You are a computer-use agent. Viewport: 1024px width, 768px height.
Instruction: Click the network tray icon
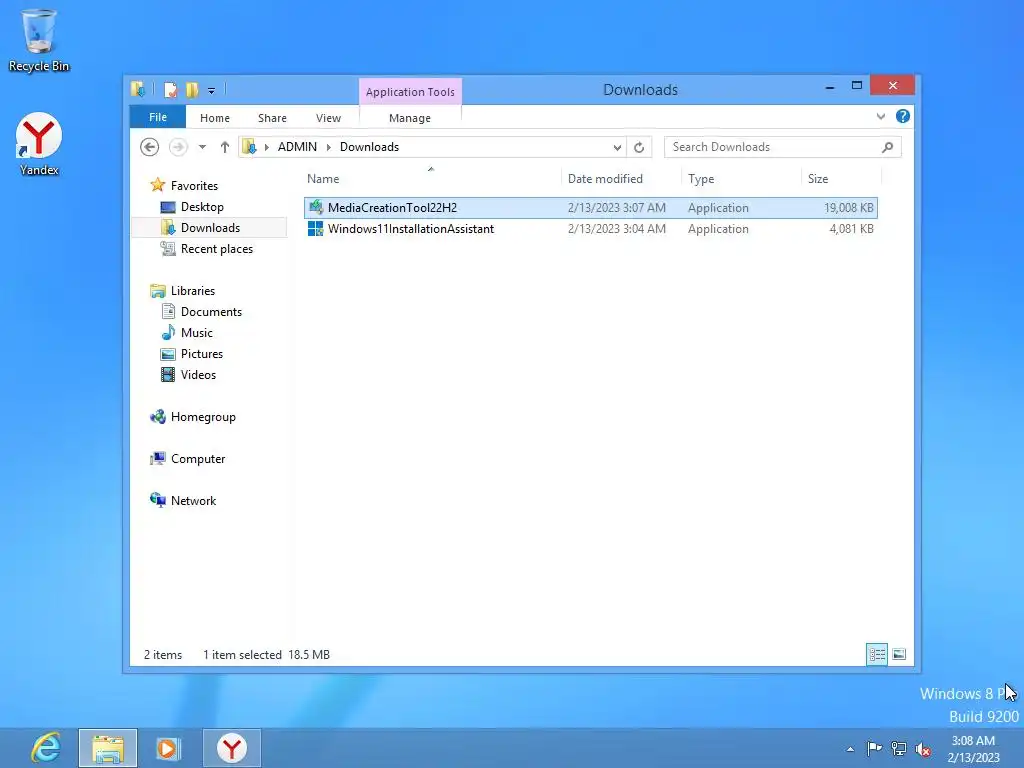[x=899, y=748]
